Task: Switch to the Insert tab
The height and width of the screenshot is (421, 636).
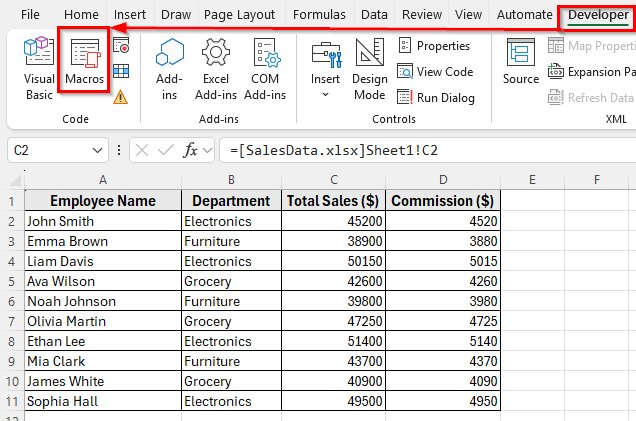Action: pos(130,15)
